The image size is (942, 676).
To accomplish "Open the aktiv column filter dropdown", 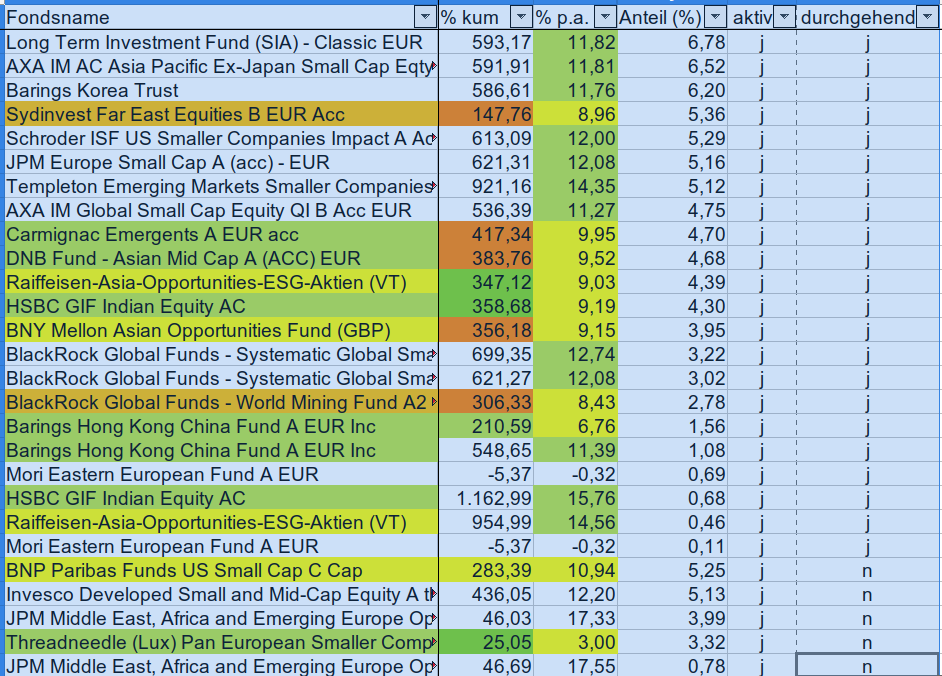I will (x=784, y=17).
